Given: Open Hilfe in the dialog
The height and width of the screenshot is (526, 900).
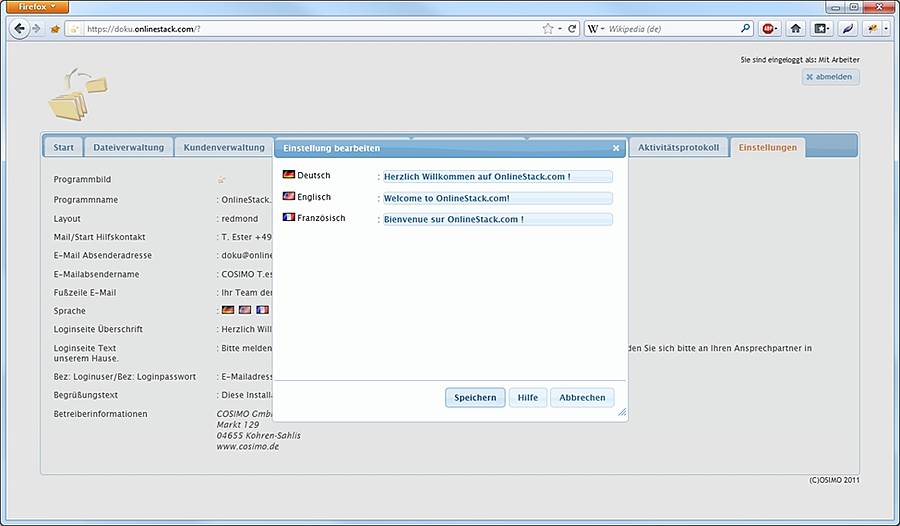Looking at the screenshot, I should tap(528, 397).
